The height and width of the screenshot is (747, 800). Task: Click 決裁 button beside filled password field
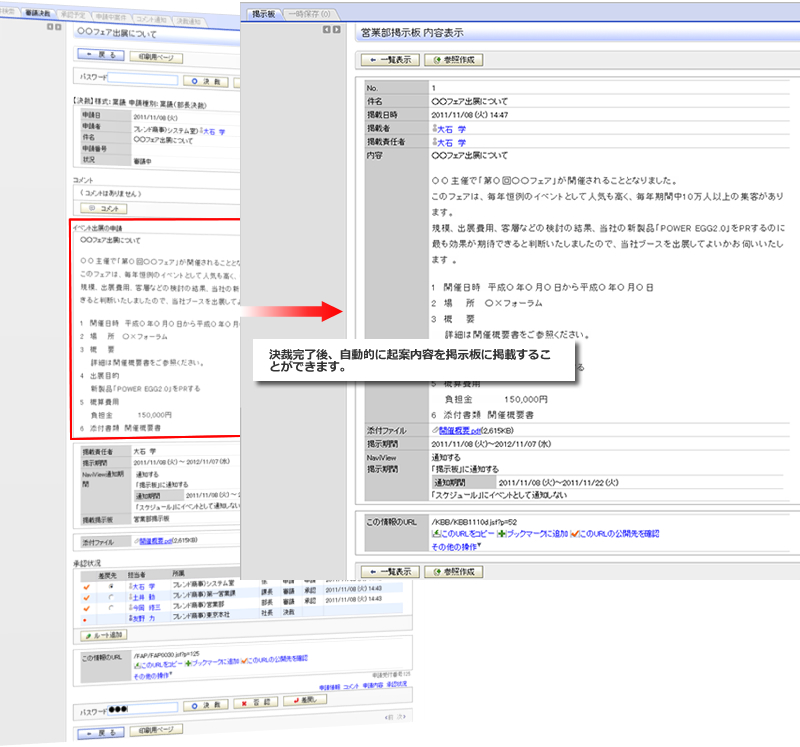pos(206,705)
